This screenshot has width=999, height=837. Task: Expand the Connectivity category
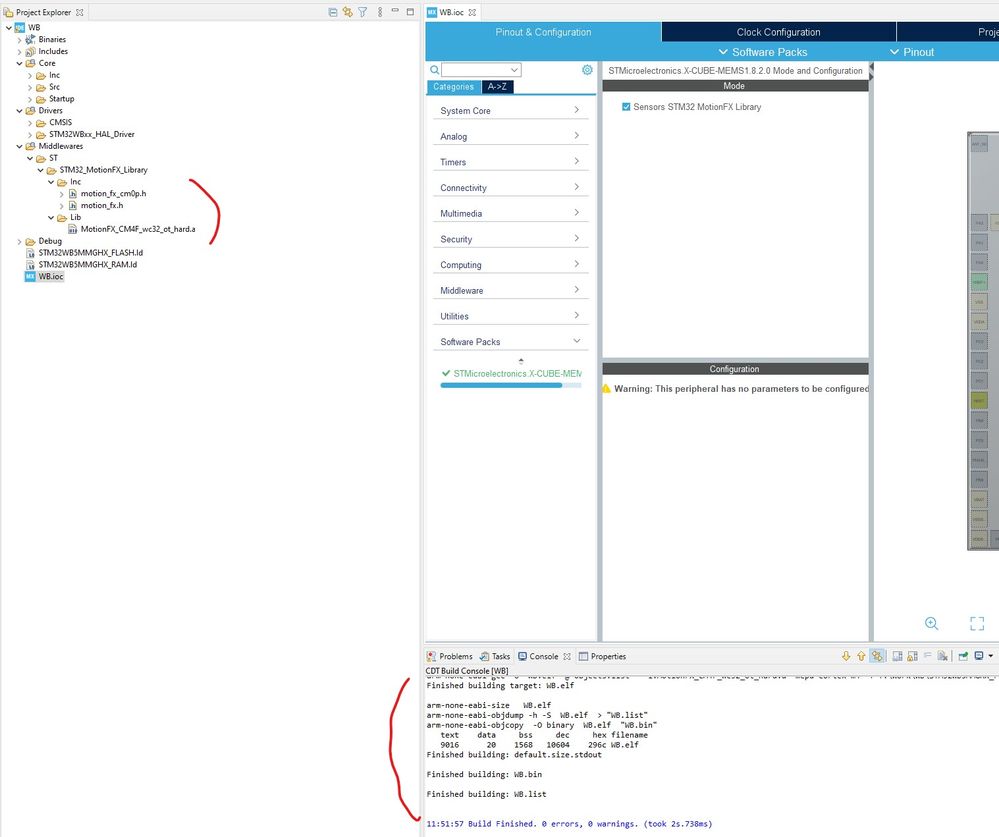pos(510,188)
